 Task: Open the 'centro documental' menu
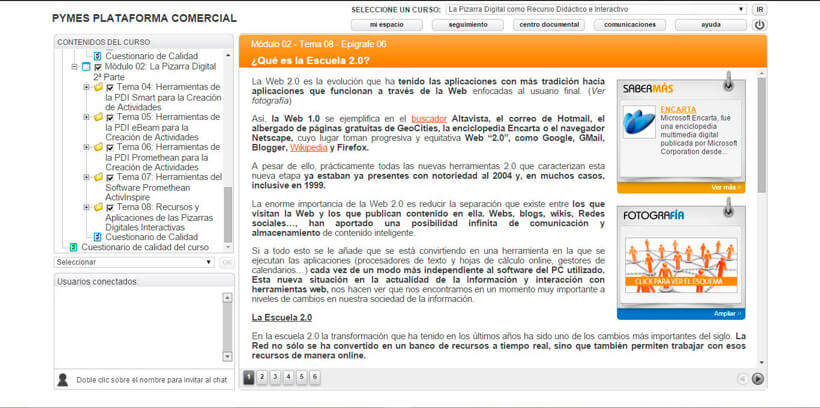549,25
